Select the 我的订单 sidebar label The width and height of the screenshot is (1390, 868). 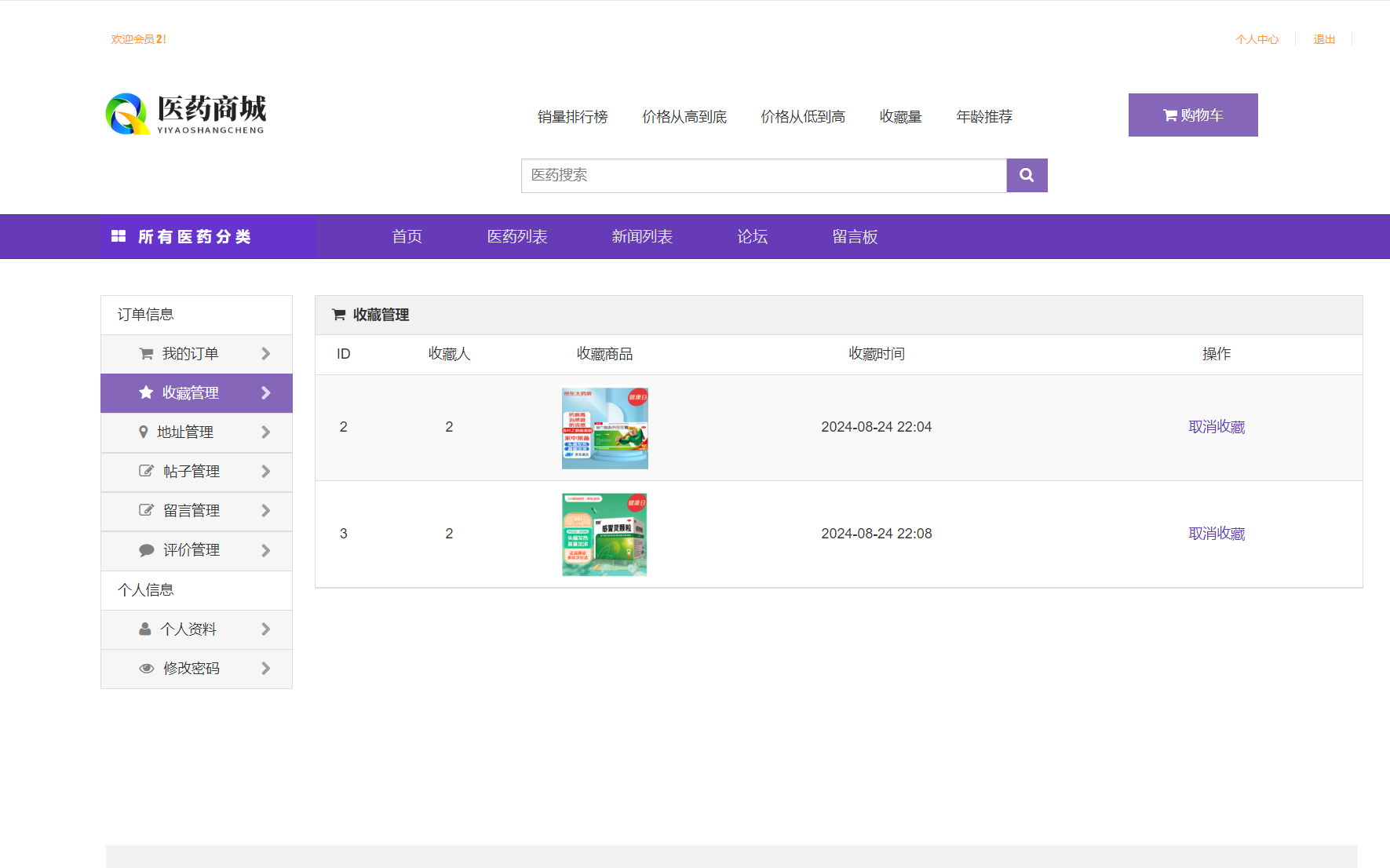pyautogui.click(x=190, y=354)
